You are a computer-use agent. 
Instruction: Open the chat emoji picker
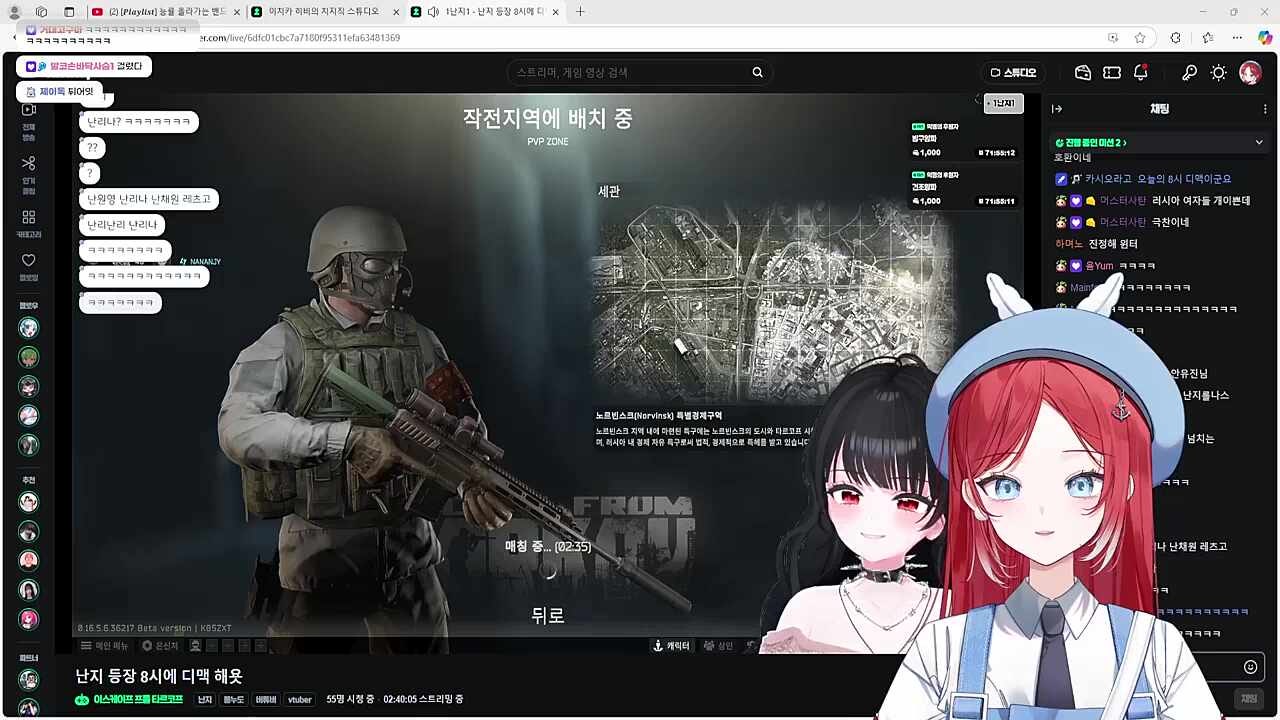pos(1250,667)
